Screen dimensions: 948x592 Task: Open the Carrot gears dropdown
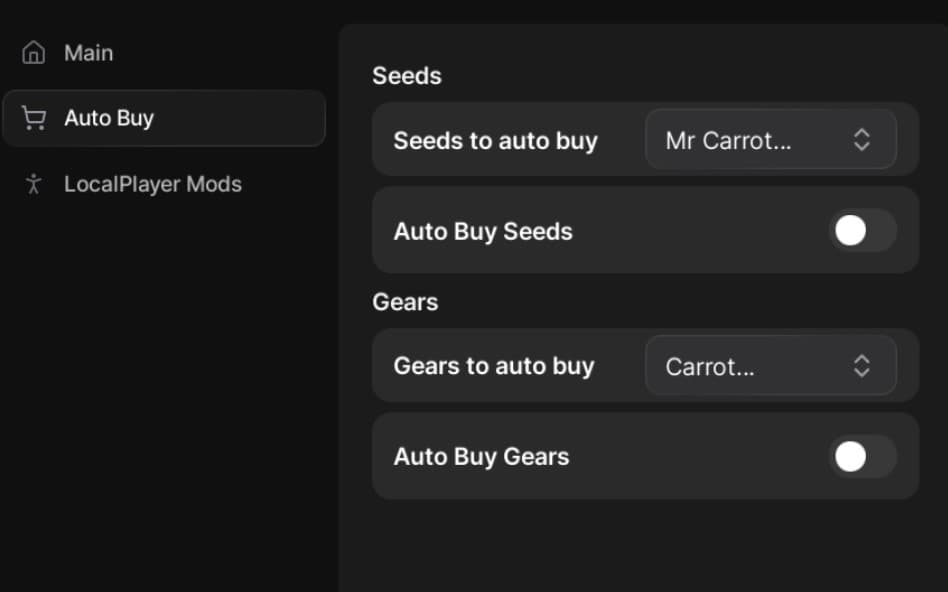click(770, 365)
